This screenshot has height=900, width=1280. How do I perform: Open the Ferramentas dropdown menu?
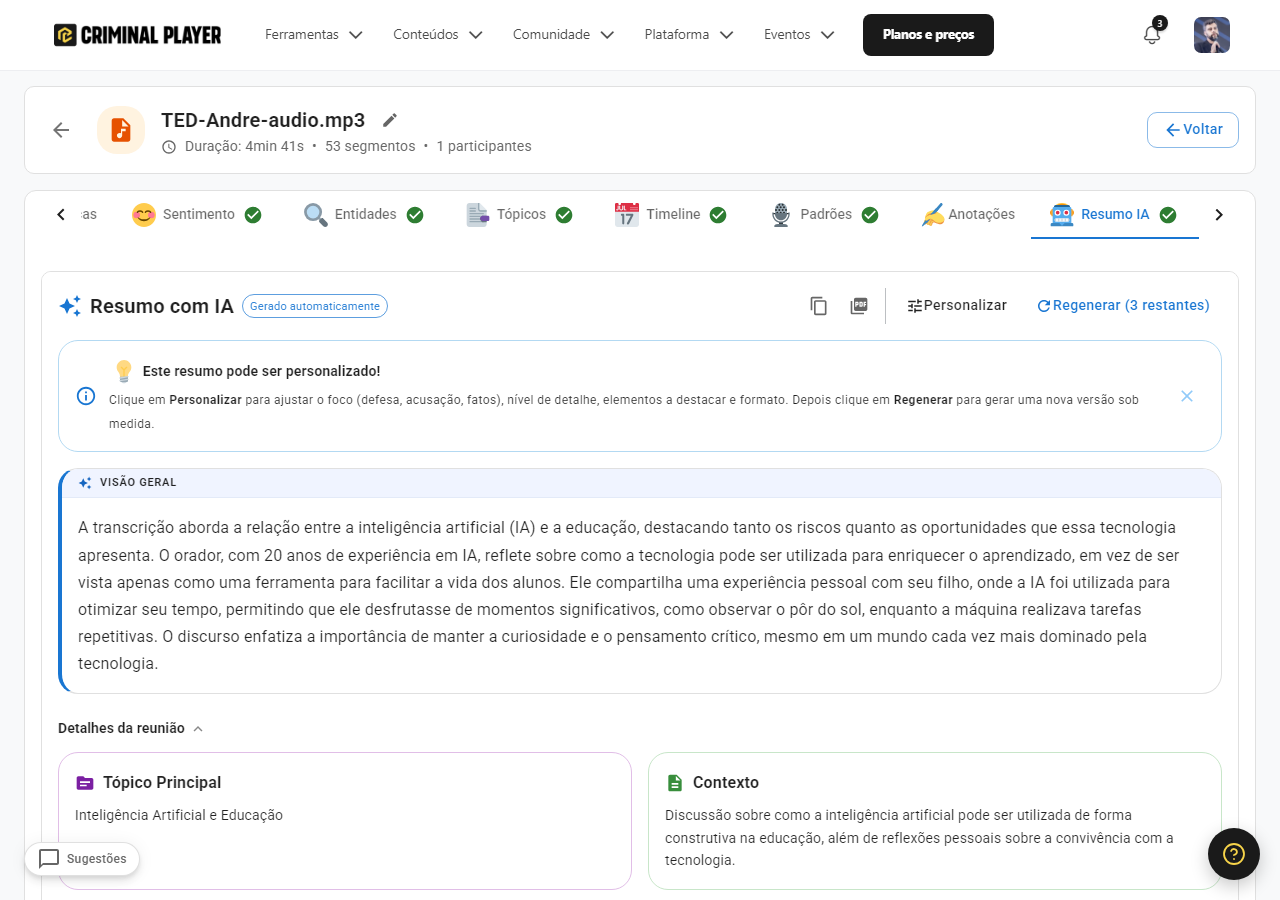click(313, 35)
